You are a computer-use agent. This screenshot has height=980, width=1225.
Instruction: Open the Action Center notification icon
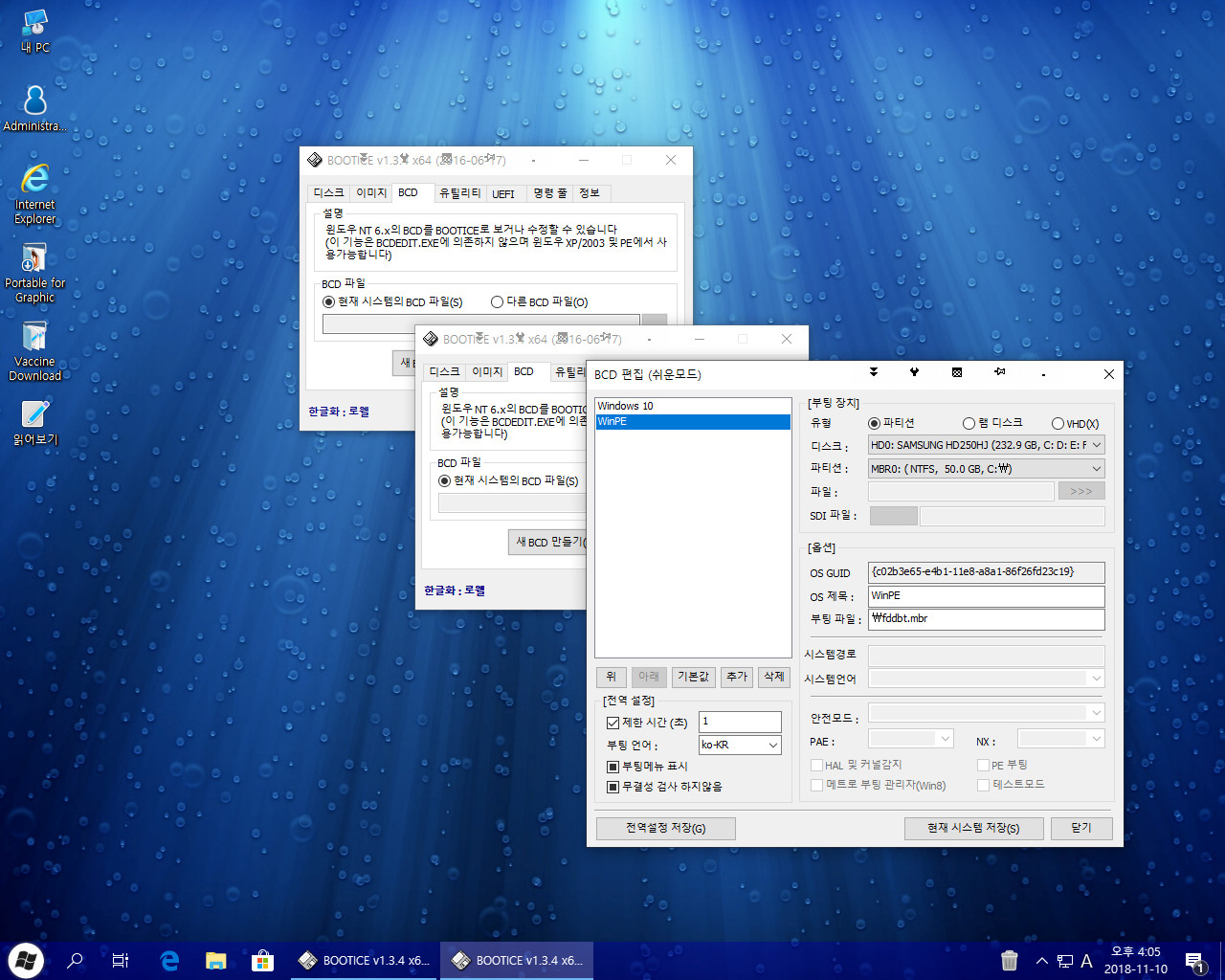1194,961
